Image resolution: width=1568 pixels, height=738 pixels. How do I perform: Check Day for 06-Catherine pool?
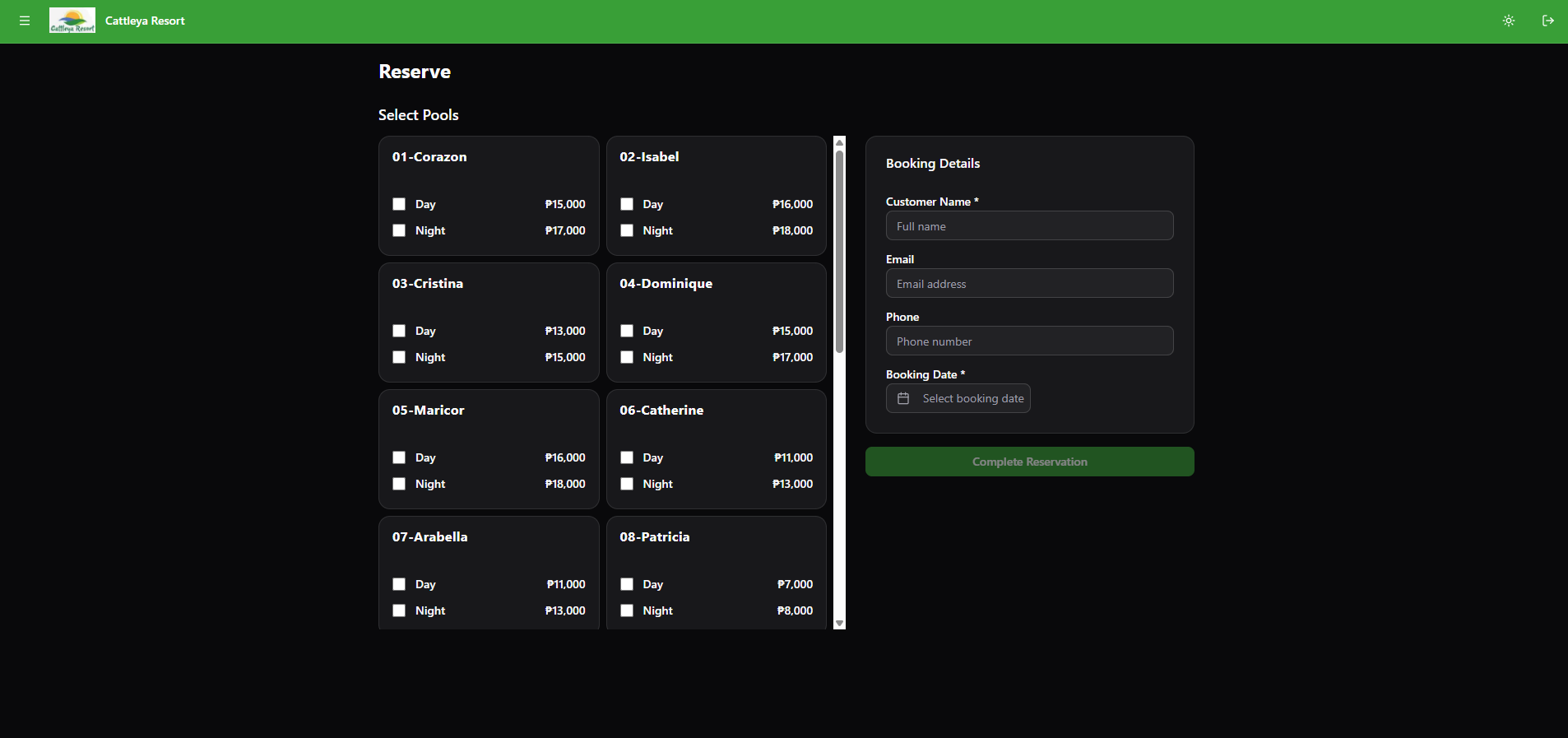pyautogui.click(x=627, y=457)
